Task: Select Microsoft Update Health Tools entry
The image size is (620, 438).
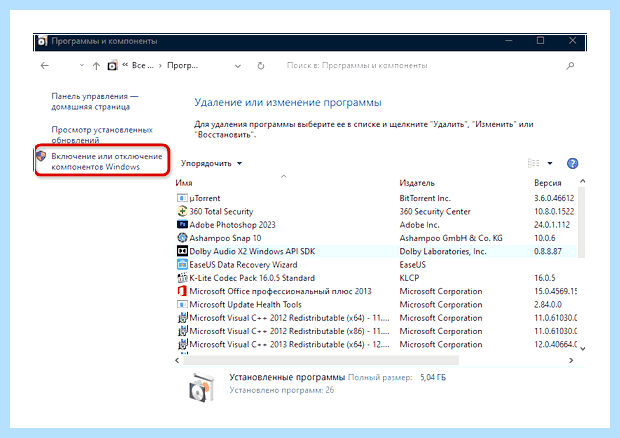Action: coord(246,304)
